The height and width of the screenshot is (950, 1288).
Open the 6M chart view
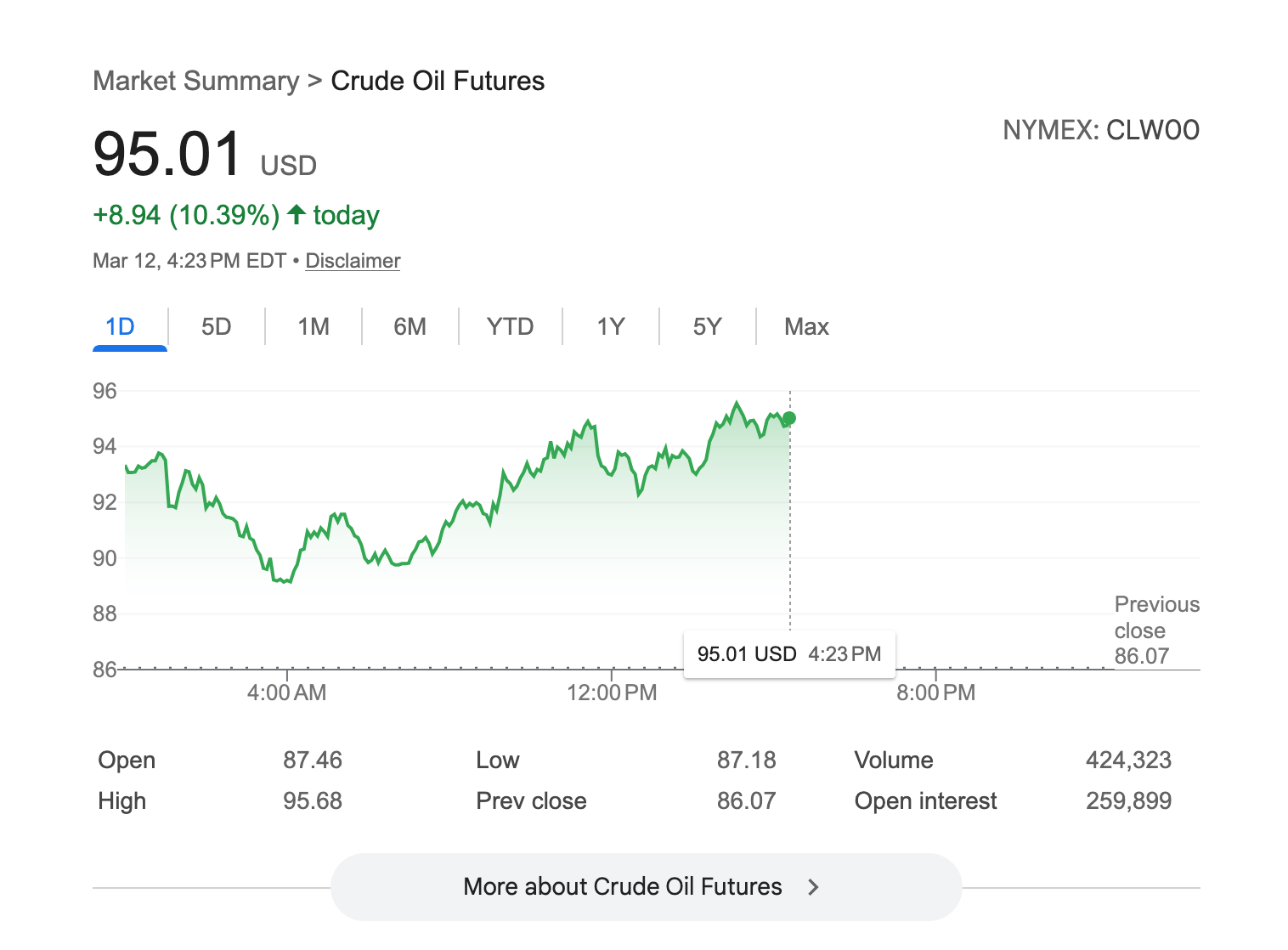click(410, 327)
